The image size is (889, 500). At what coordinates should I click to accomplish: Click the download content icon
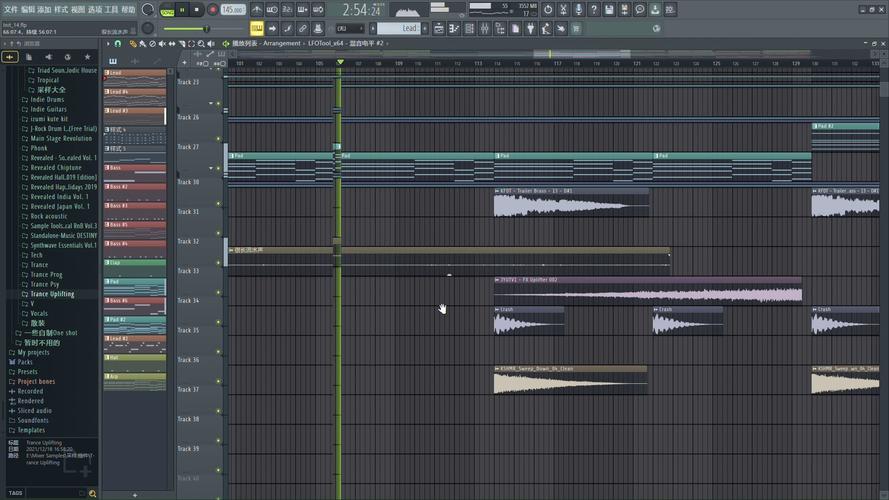(655, 10)
